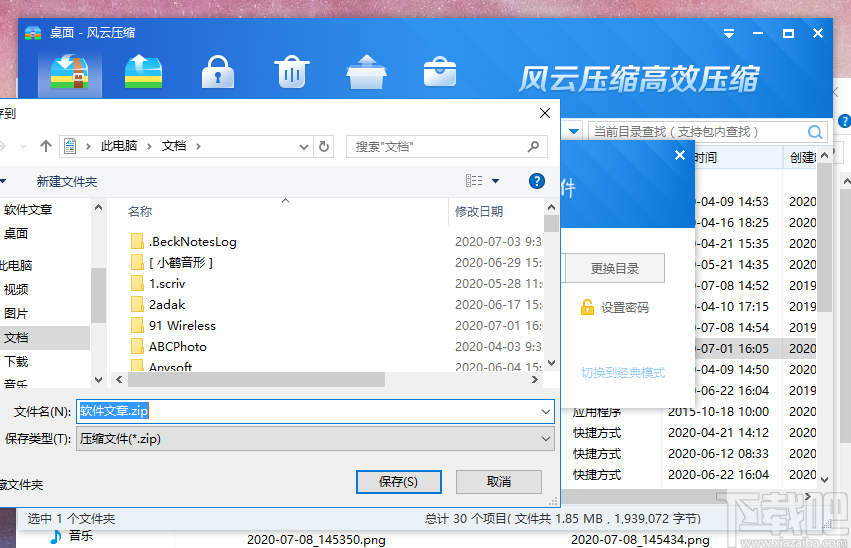This screenshot has height=548, width=851.
Task: Open the address bar history dropdown
Action: pos(304,146)
